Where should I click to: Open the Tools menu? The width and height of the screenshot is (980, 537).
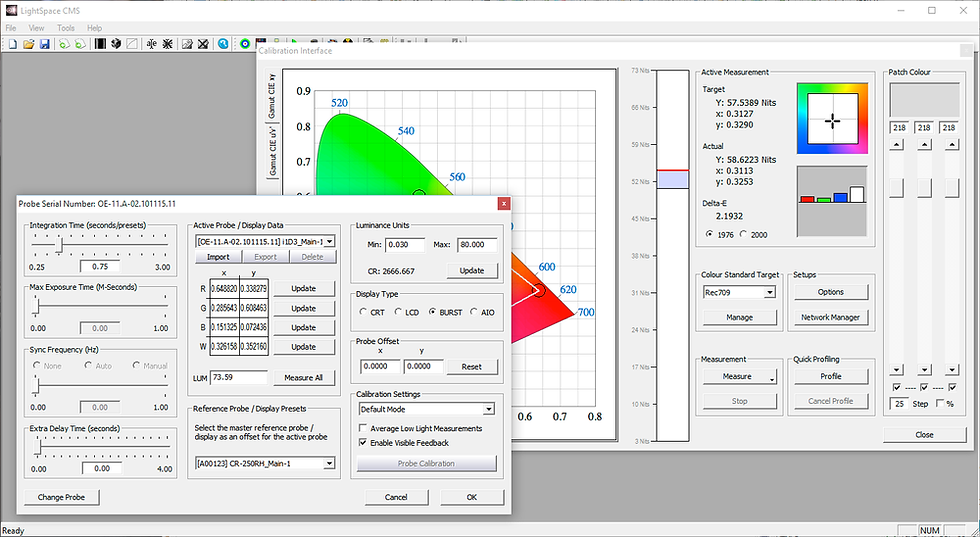tap(66, 28)
